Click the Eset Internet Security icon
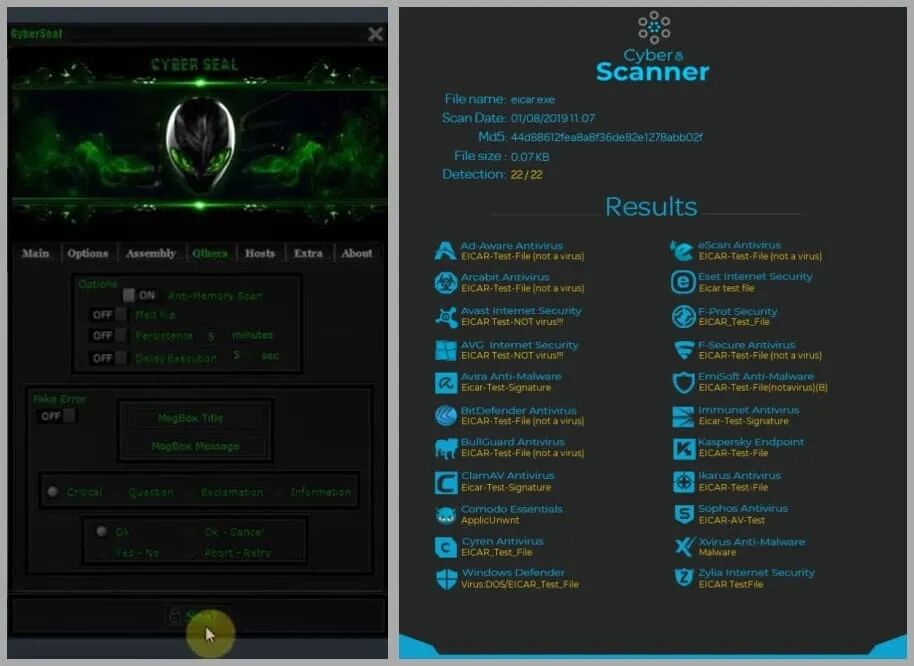This screenshot has width=914, height=666. [683, 282]
